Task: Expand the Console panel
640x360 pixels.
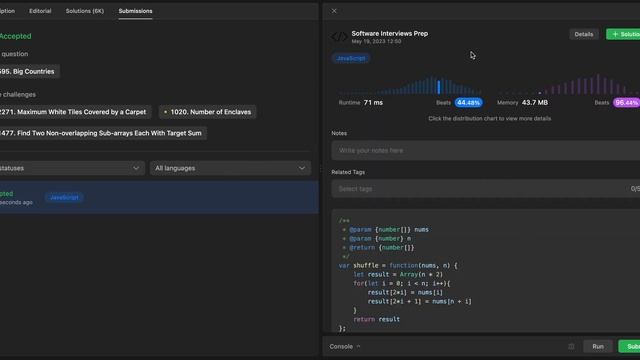Action: pyautogui.click(x=345, y=347)
